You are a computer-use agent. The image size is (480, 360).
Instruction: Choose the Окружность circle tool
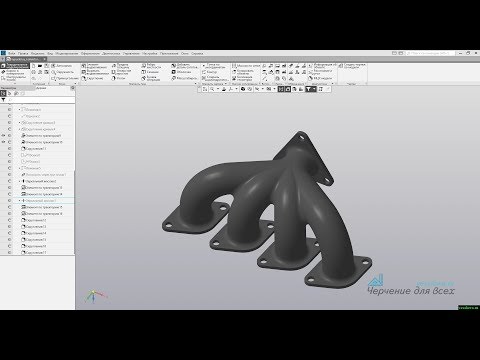[x=63, y=72]
